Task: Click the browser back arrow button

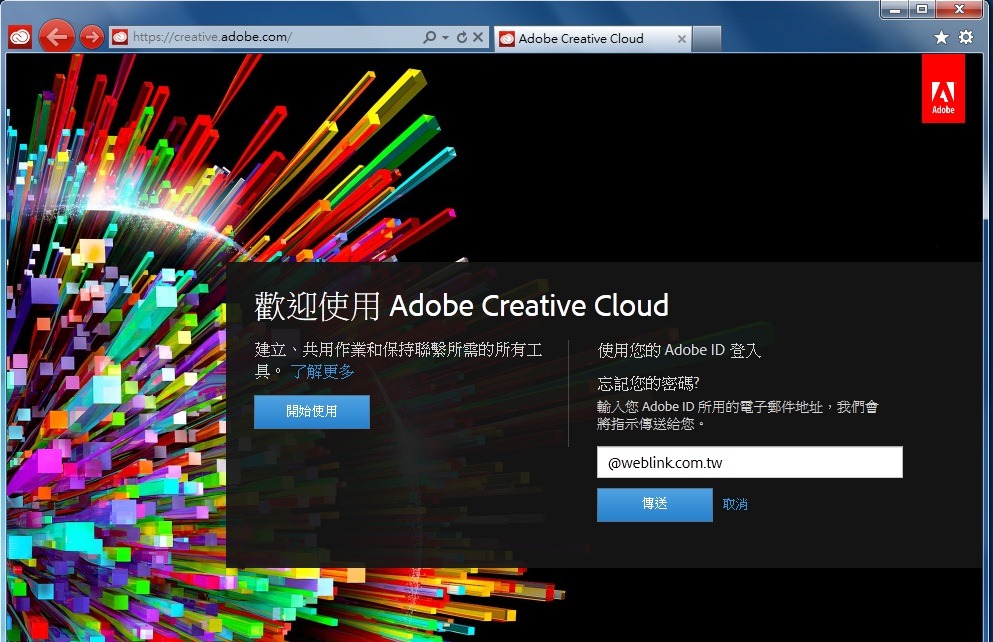Action: click(x=56, y=37)
